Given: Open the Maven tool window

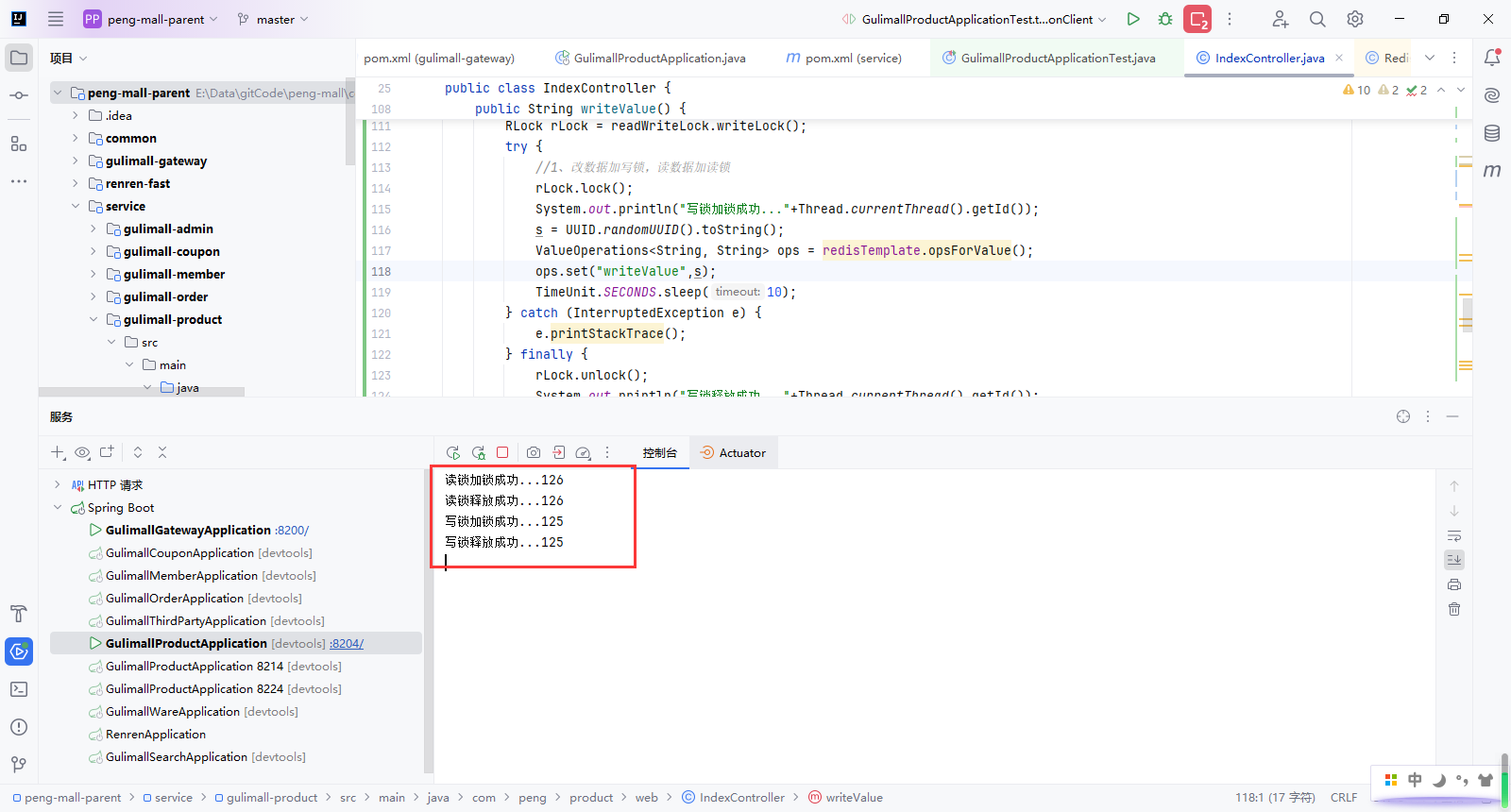Looking at the screenshot, I should tap(1492, 171).
